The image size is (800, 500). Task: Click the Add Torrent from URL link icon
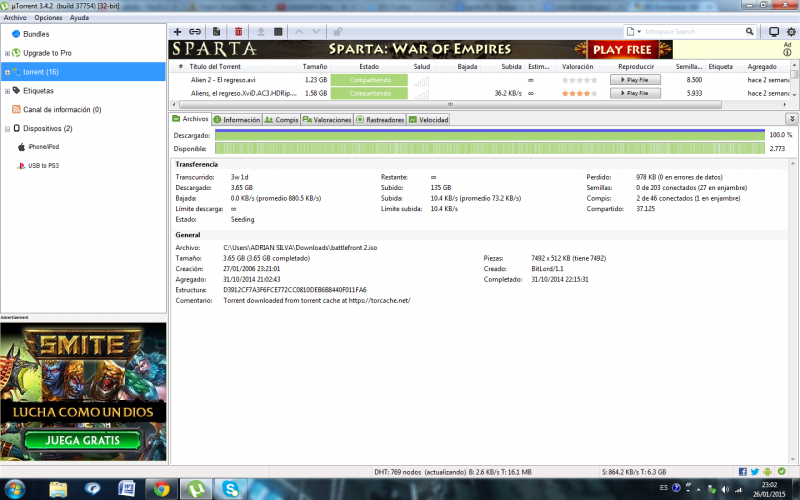click(194, 32)
